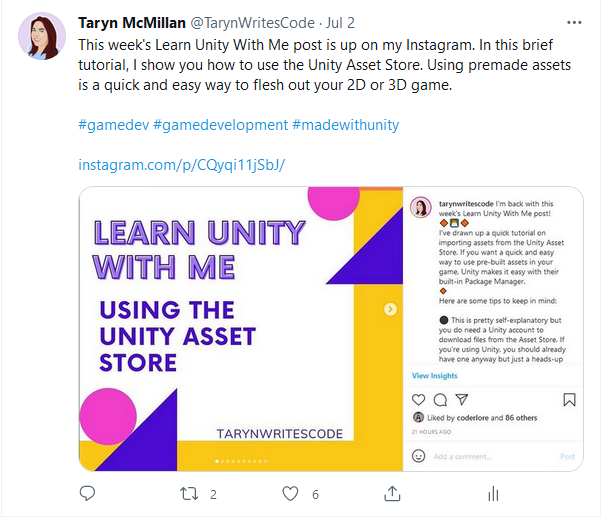Open the instagram.com post link
Viewport: 613px width, 518px height.
coord(181,163)
